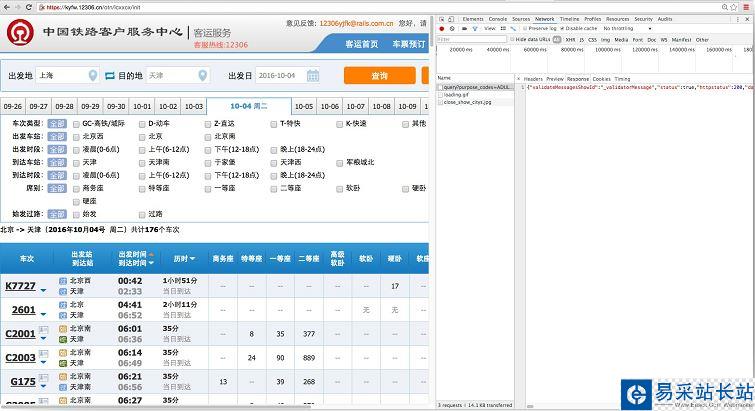Toggle the overview waterfall icon in the Network toolbar
Image resolution: width=755 pixels, height=411 pixels.
(513, 29)
